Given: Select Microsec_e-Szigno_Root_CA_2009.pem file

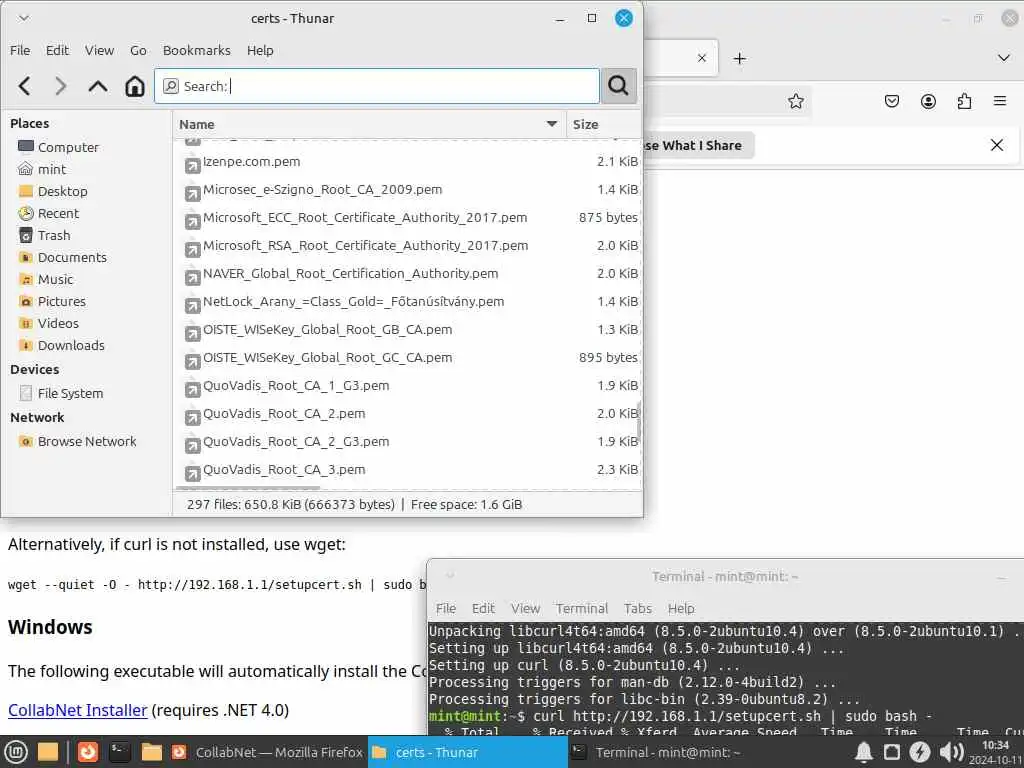Looking at the screenshot, I should pyautogui.click(x=322, y=190).
